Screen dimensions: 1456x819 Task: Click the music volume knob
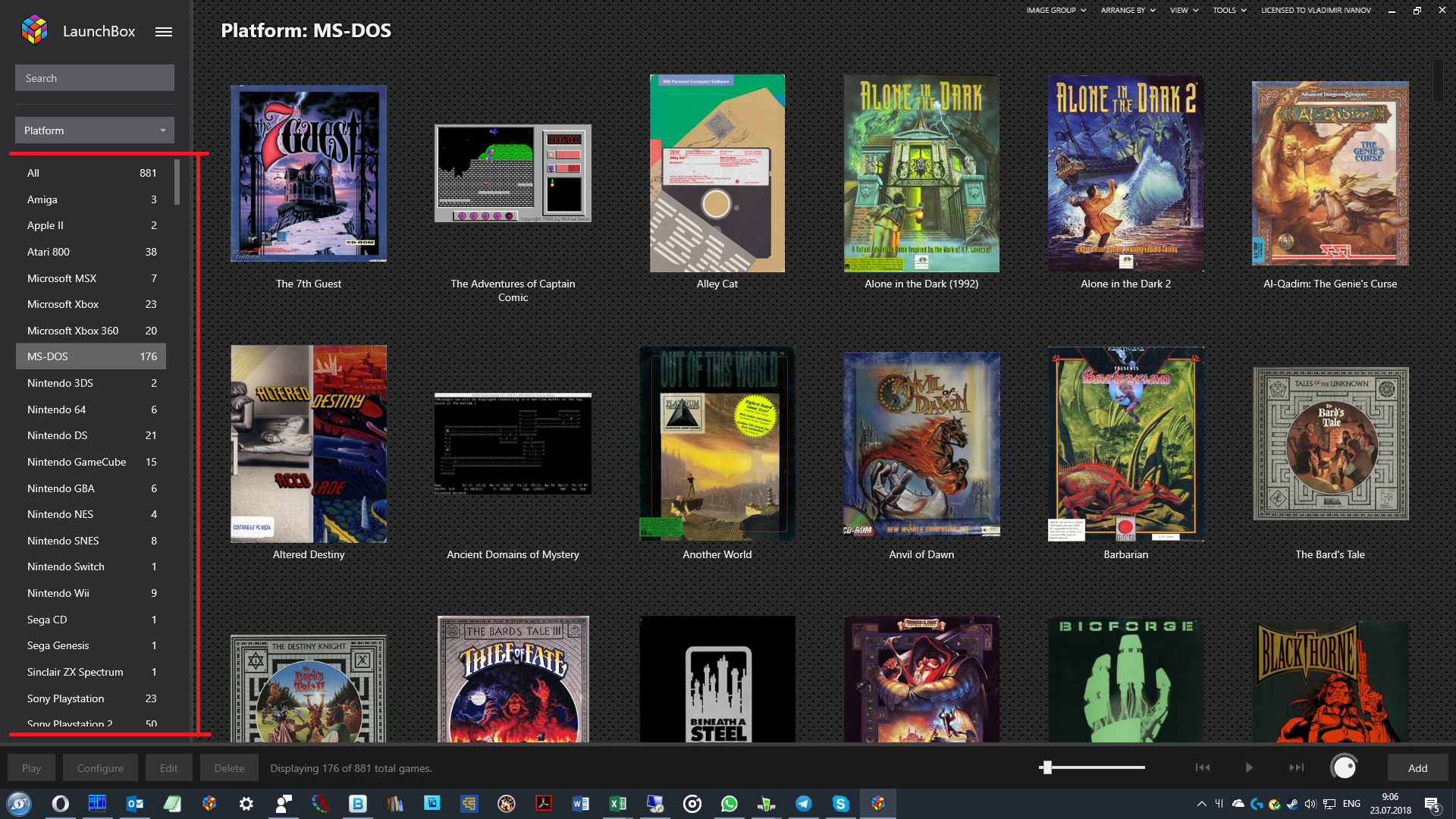click(x=1344, y=767)
